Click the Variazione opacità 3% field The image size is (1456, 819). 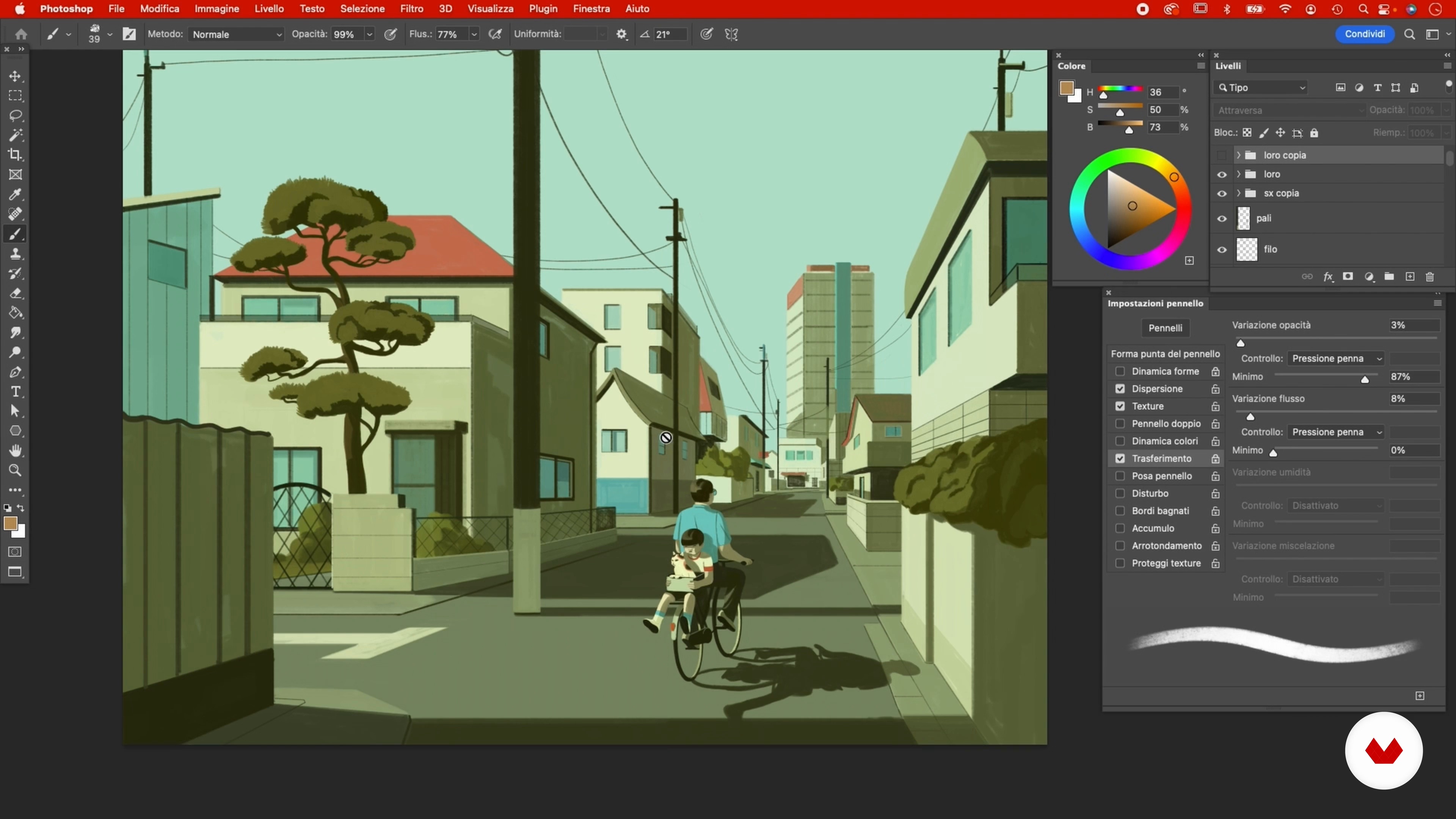pyautogui.click(x=1414, y=325)
